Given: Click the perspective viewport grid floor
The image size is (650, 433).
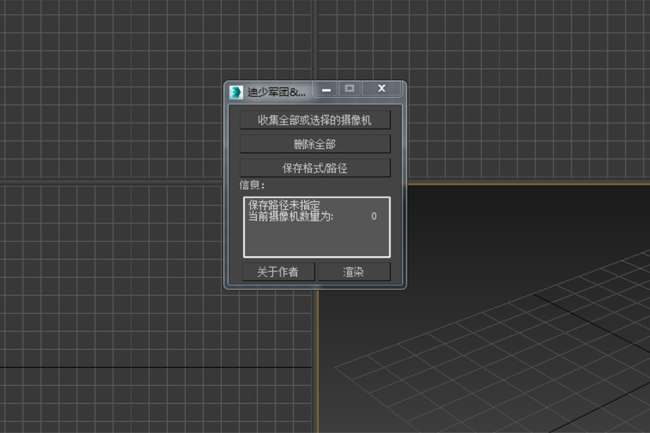Looking at the screenshot, I should [500, 370].
